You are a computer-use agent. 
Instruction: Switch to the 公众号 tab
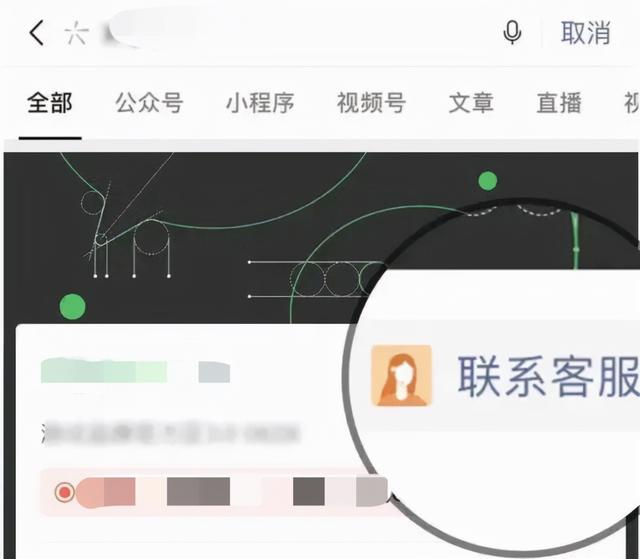point(149,103)
